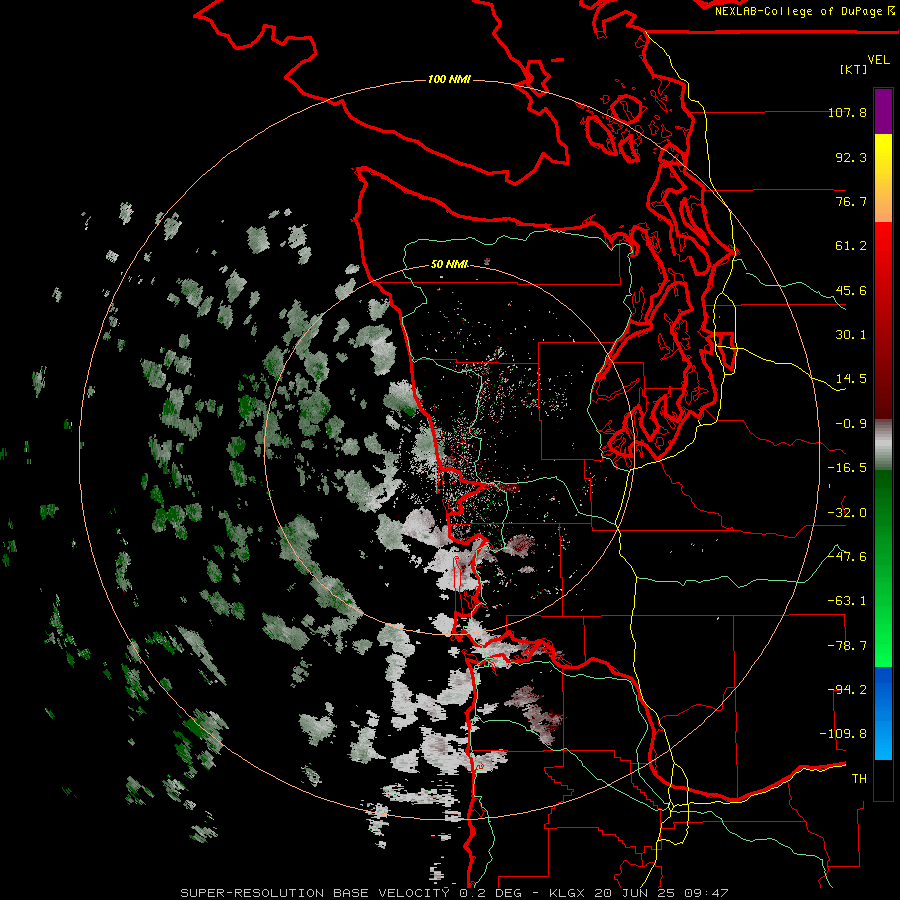Click the SUPER-RESOLUTION BASE VELOCITY caption
Image resolution: width=900 pixels, height=900 pixels.
click(315, 893)
